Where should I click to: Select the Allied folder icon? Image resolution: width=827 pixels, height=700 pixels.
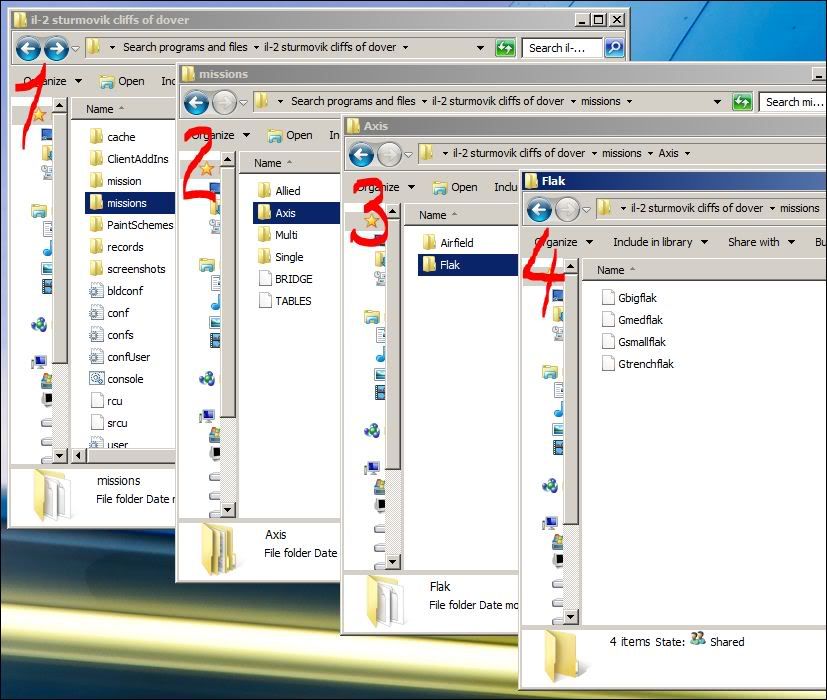[x=264, y=190]
